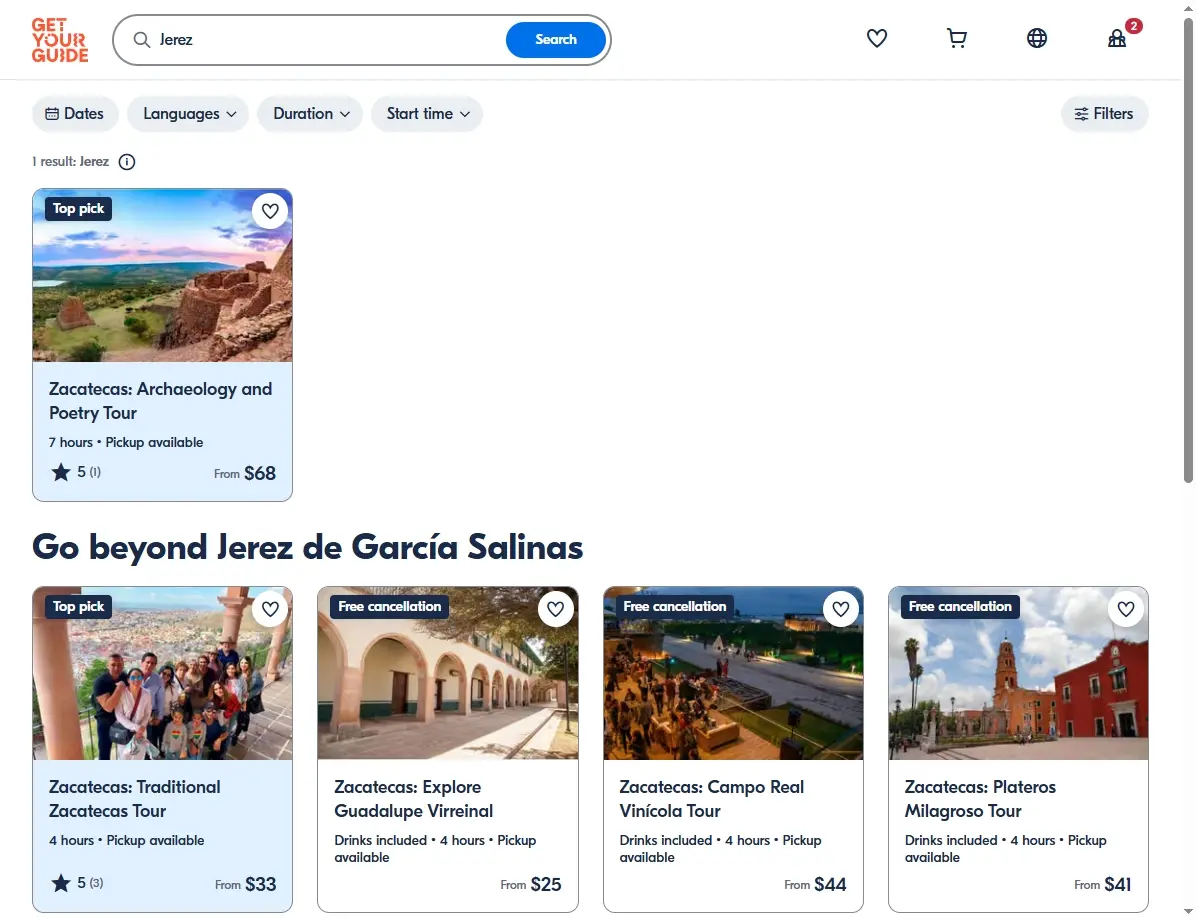
Task: Click the Top pick badge on Traditional Zacatecas Tour
Action: 79,607
